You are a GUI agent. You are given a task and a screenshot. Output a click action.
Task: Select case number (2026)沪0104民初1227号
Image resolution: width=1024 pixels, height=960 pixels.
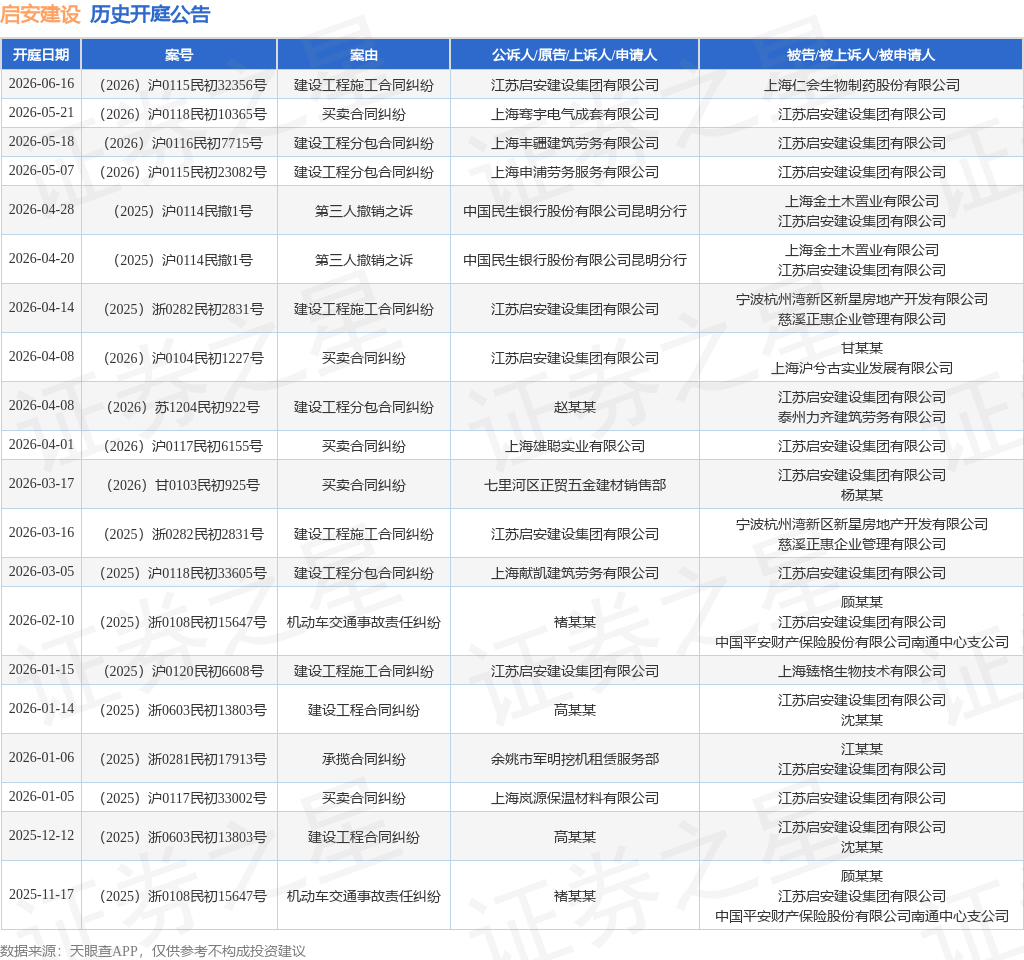coord(183,358)
